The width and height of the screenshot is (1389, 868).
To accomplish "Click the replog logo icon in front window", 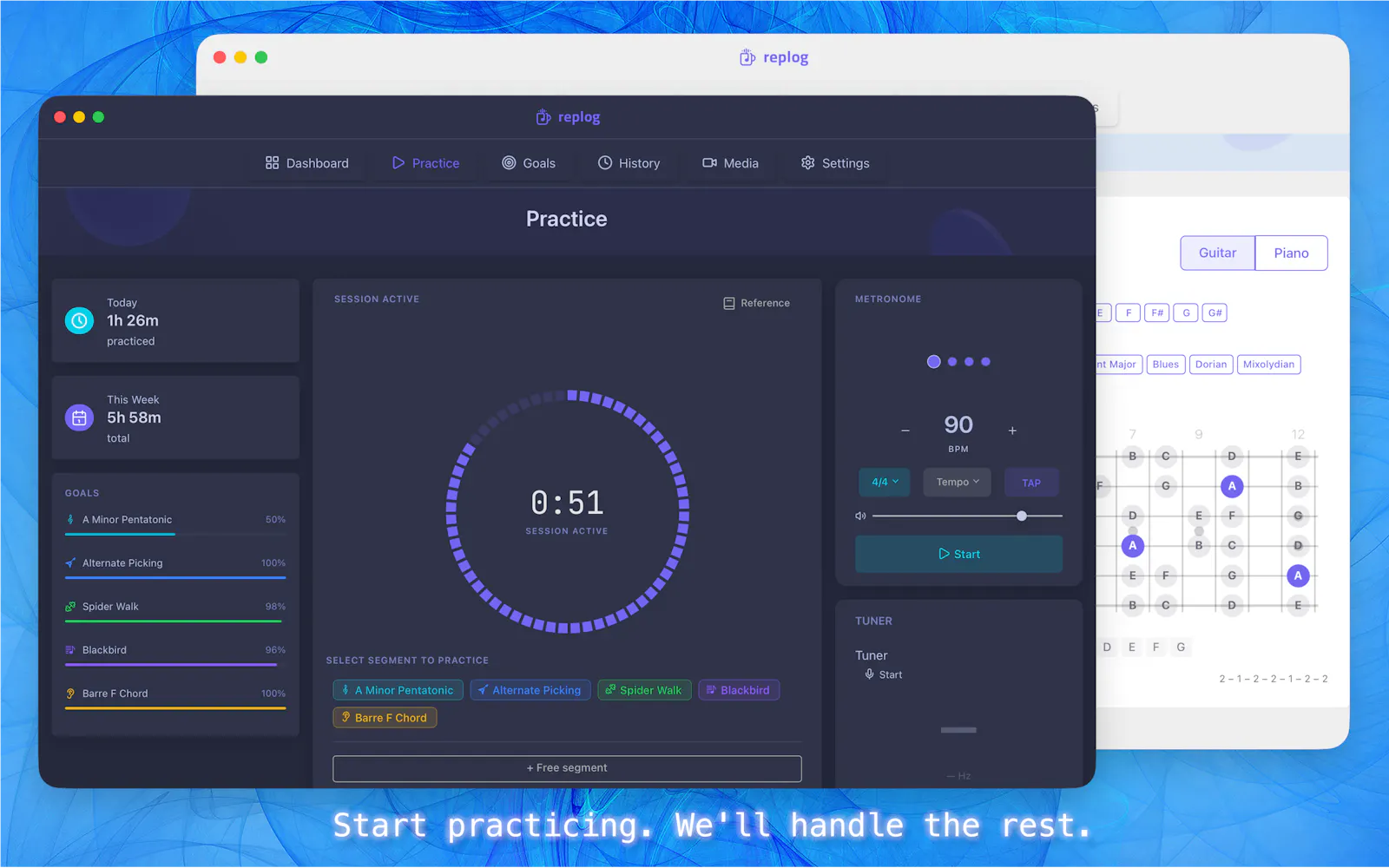I will (x=543, y=117).
